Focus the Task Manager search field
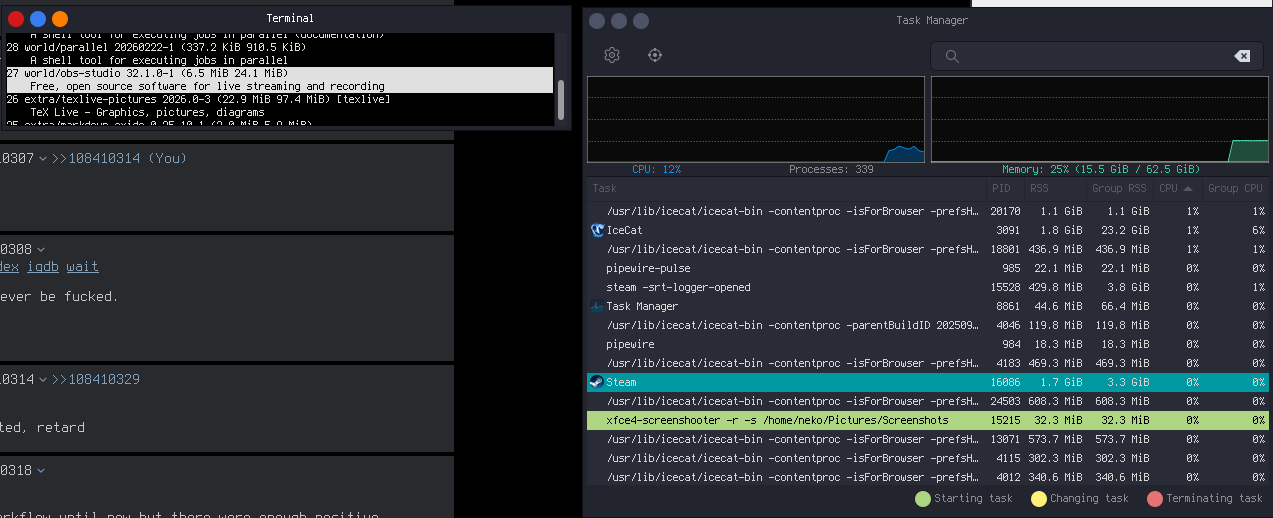Screen dimensions: 1273x518 [x=1095, y=56]
